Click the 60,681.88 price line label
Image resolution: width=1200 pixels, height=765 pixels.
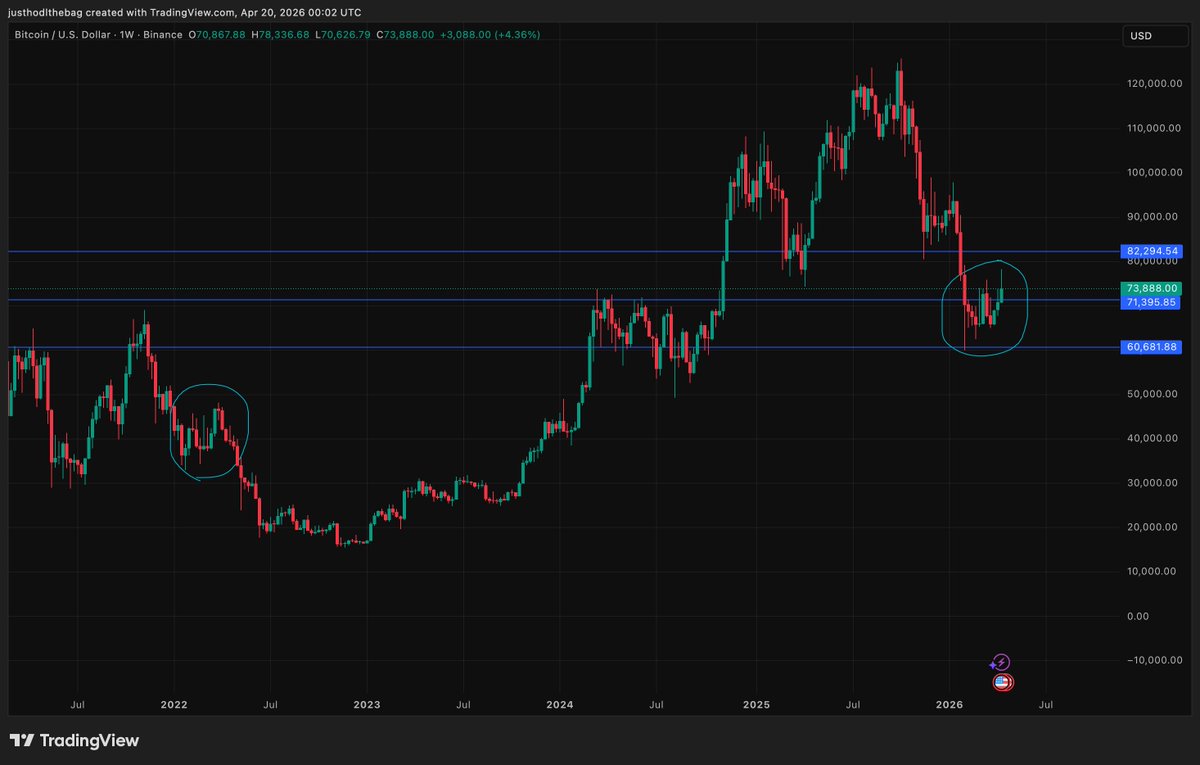(x=1153, y=347)
